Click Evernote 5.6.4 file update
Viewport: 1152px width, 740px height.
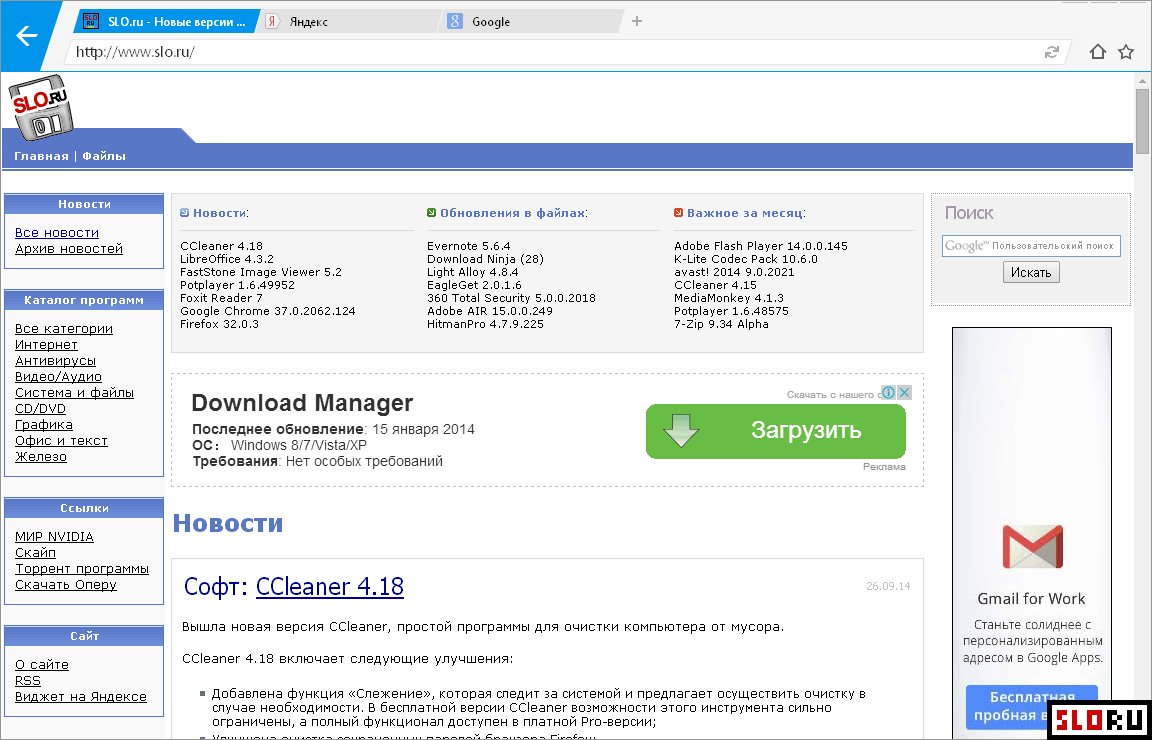[x=469, y=246]
